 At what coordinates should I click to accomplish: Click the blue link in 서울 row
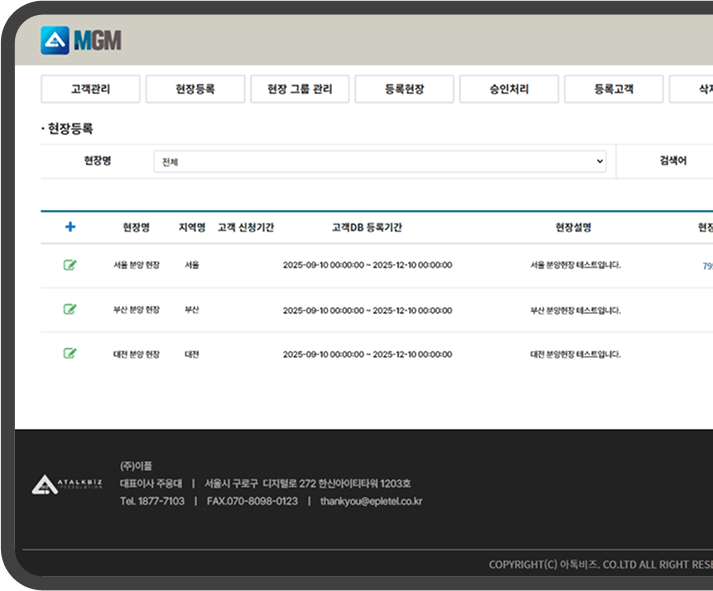pyautogui.click(x=707, y=266)
